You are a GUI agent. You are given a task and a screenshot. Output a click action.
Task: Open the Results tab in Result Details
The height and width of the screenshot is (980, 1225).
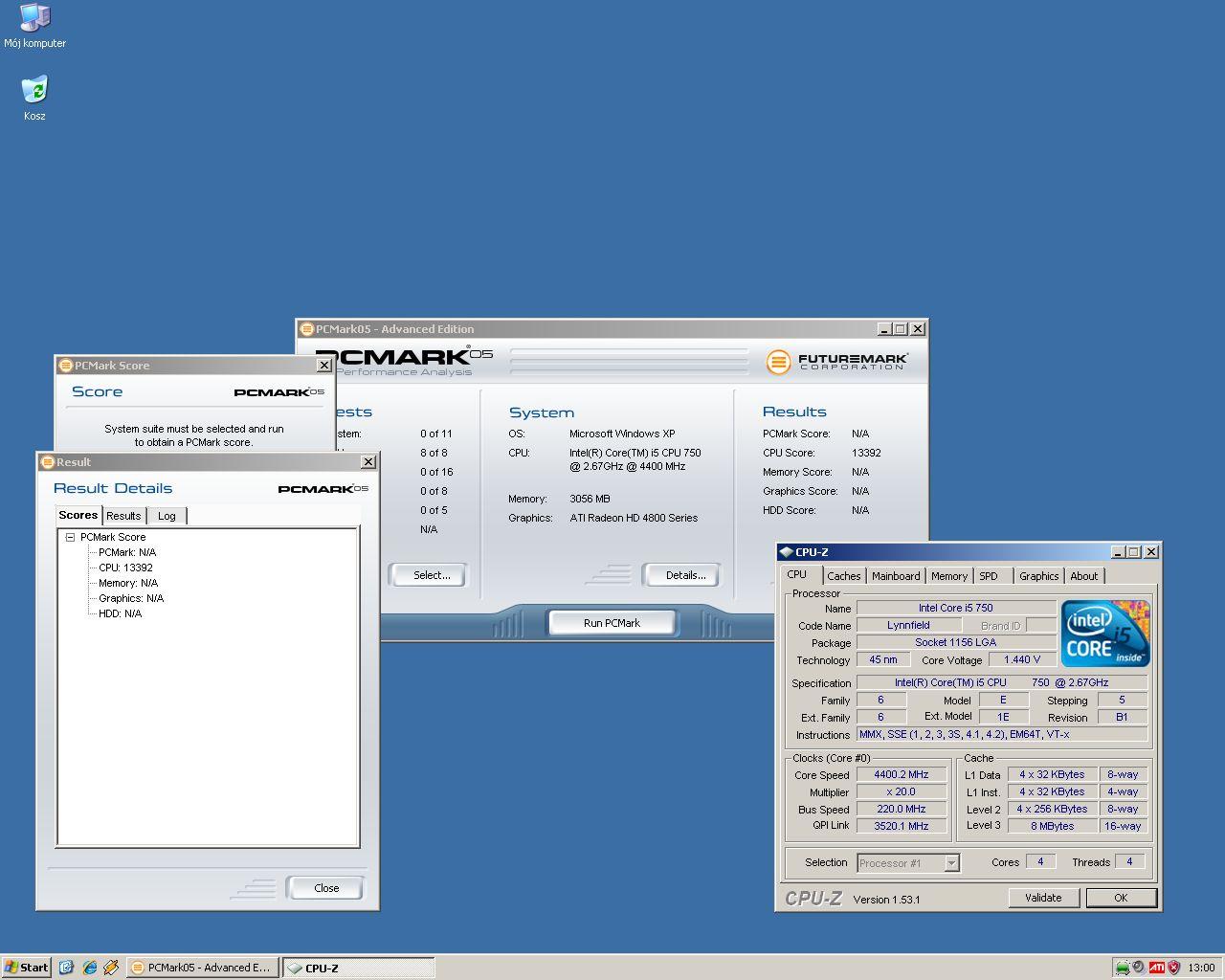coord(123,516)
